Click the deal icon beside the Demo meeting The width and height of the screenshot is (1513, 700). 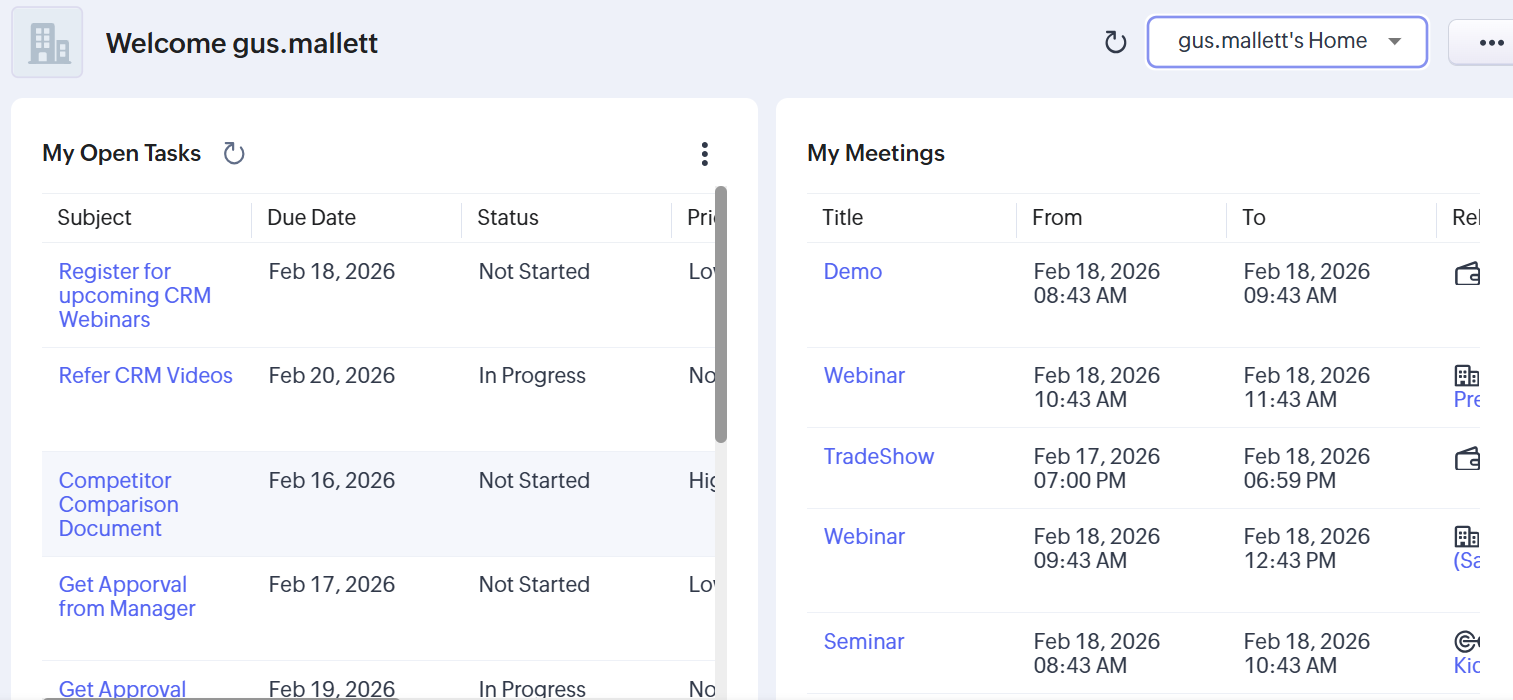tap(1466, 272)
